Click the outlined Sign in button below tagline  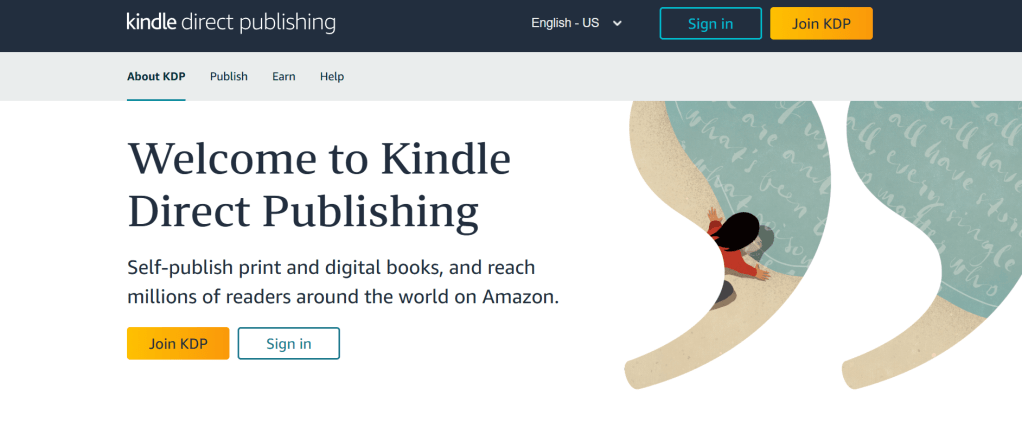coord(289,343)
